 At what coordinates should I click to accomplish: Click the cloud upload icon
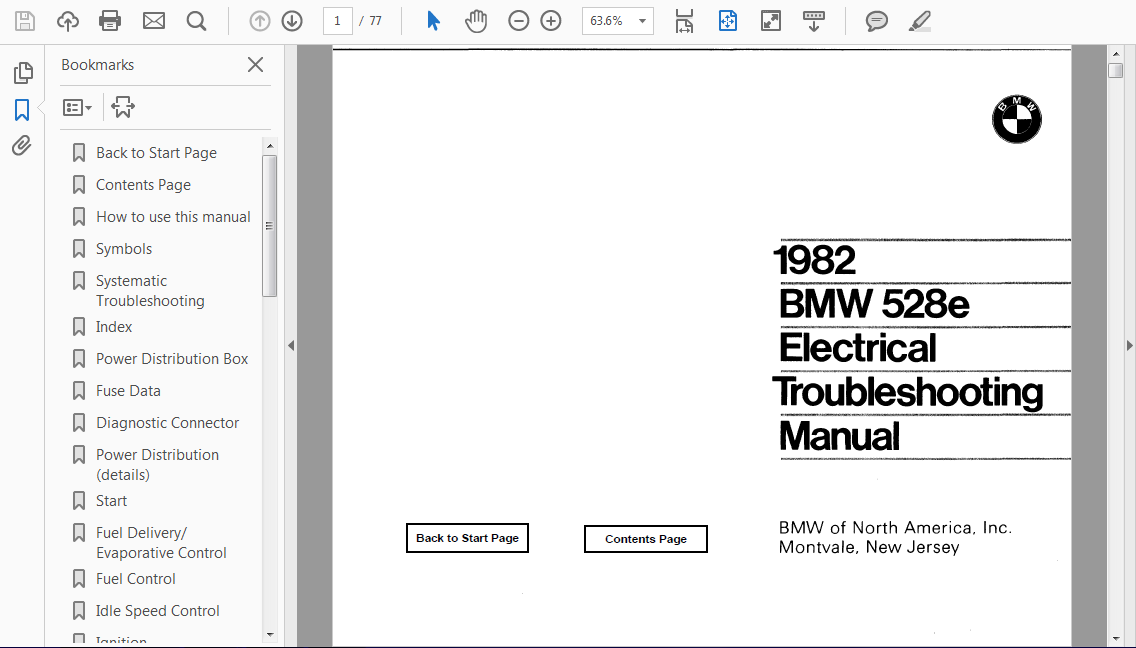67,21
